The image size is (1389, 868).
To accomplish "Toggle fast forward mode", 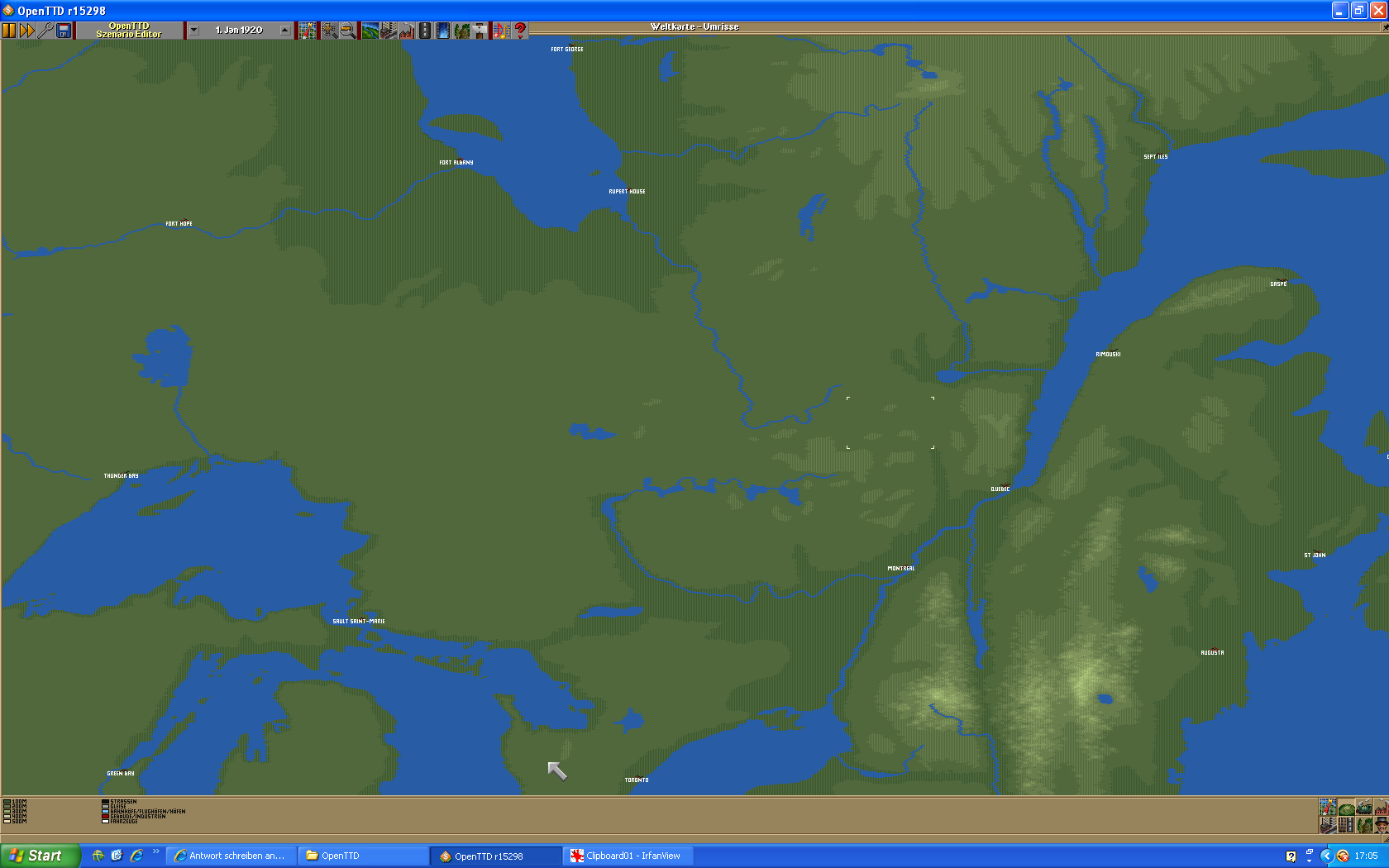I will click(x=27, y=31).
